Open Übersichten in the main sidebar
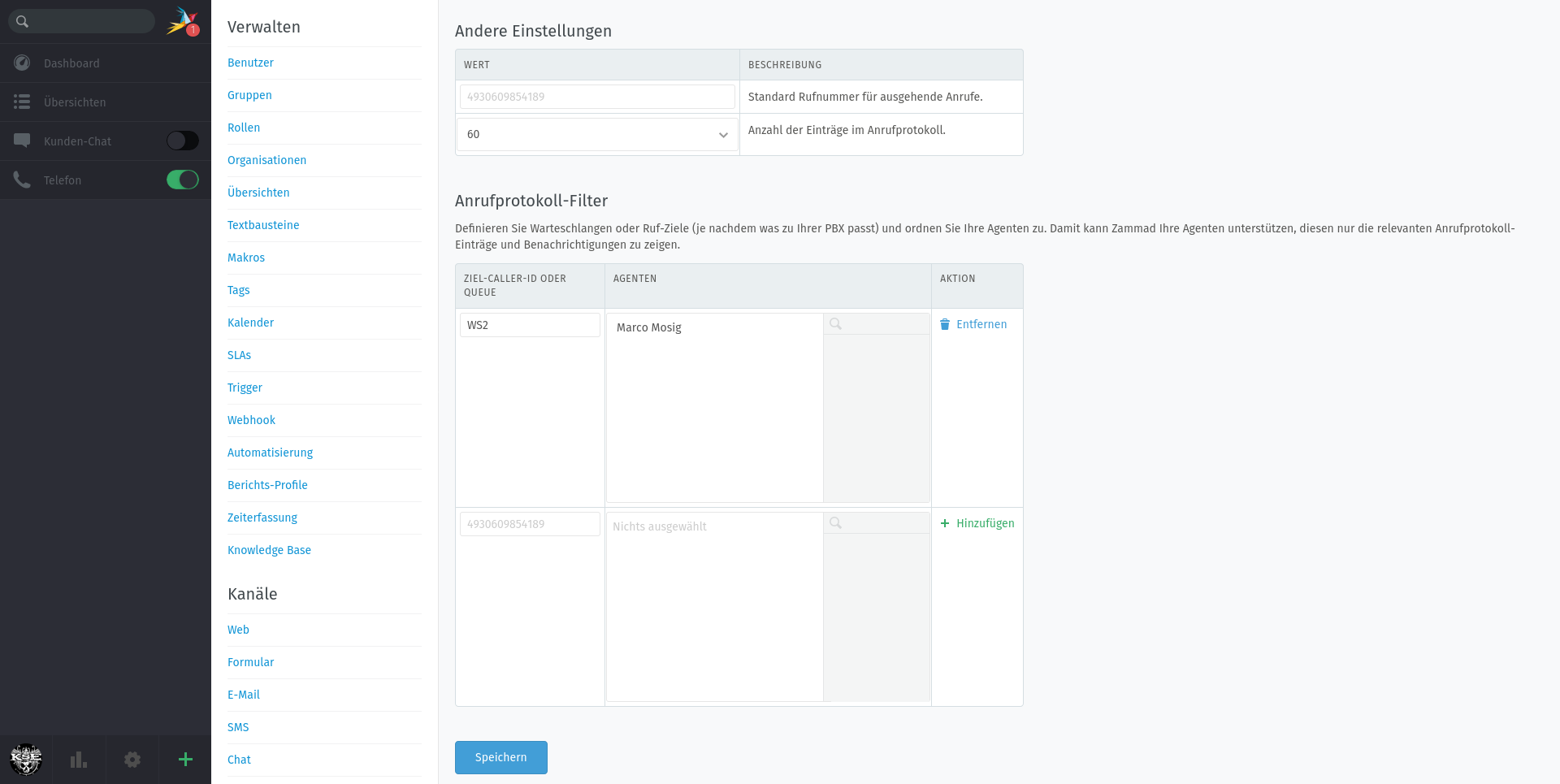This screenshot has height=784, width=1560. [x=75, y=102]
